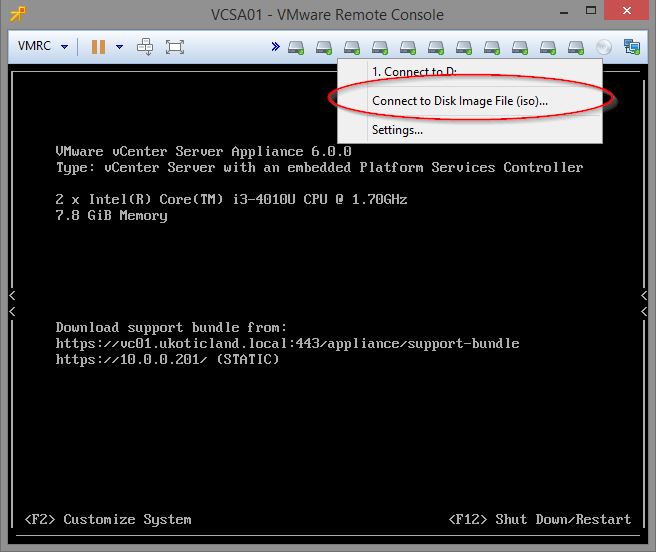656x552 pixels.
Task: Click the vc01.ukoticland.local support-bundle URL text
Action: [x=287, y=344]
